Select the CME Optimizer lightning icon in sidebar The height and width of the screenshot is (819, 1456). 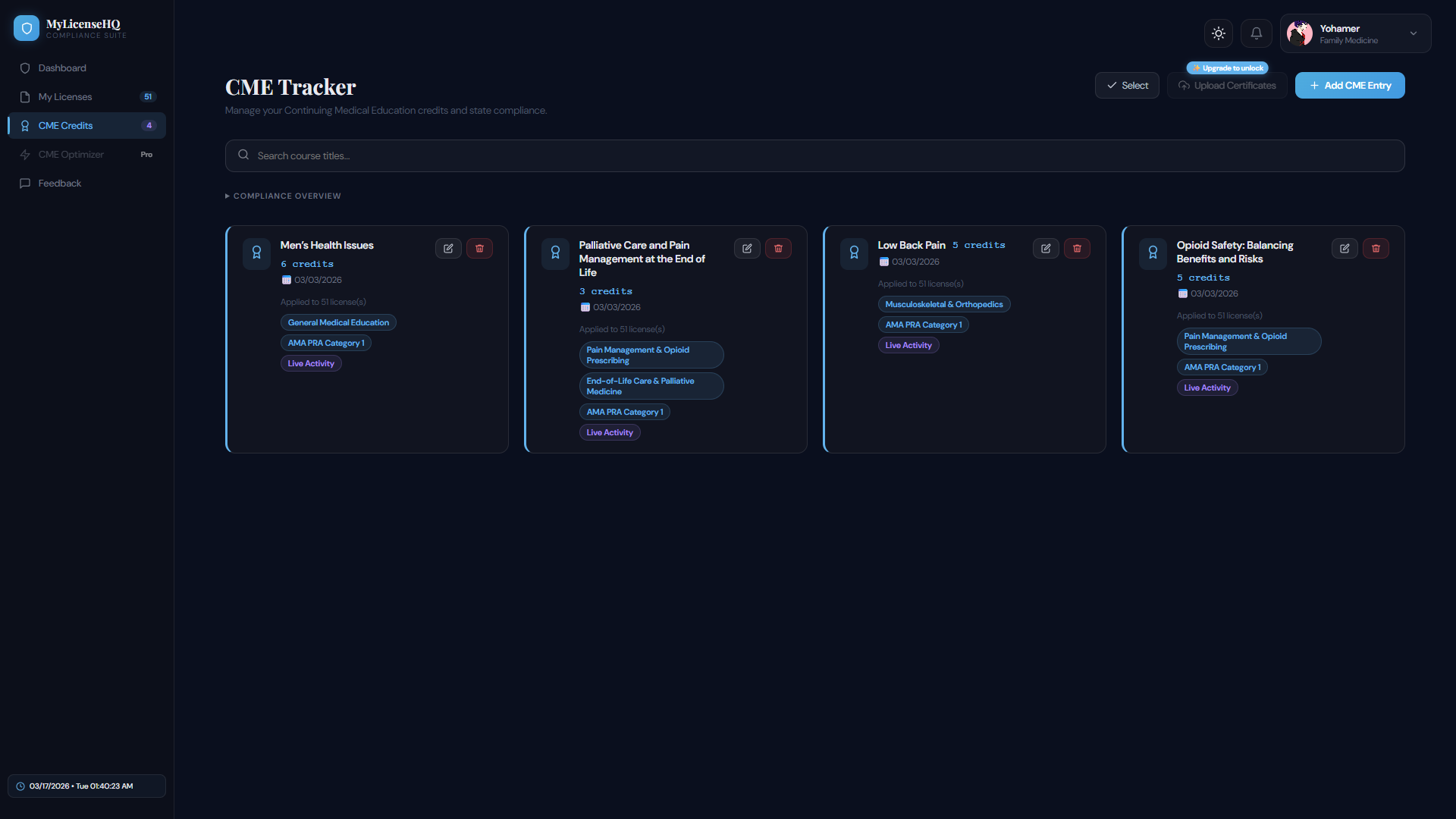click(25, 154)
